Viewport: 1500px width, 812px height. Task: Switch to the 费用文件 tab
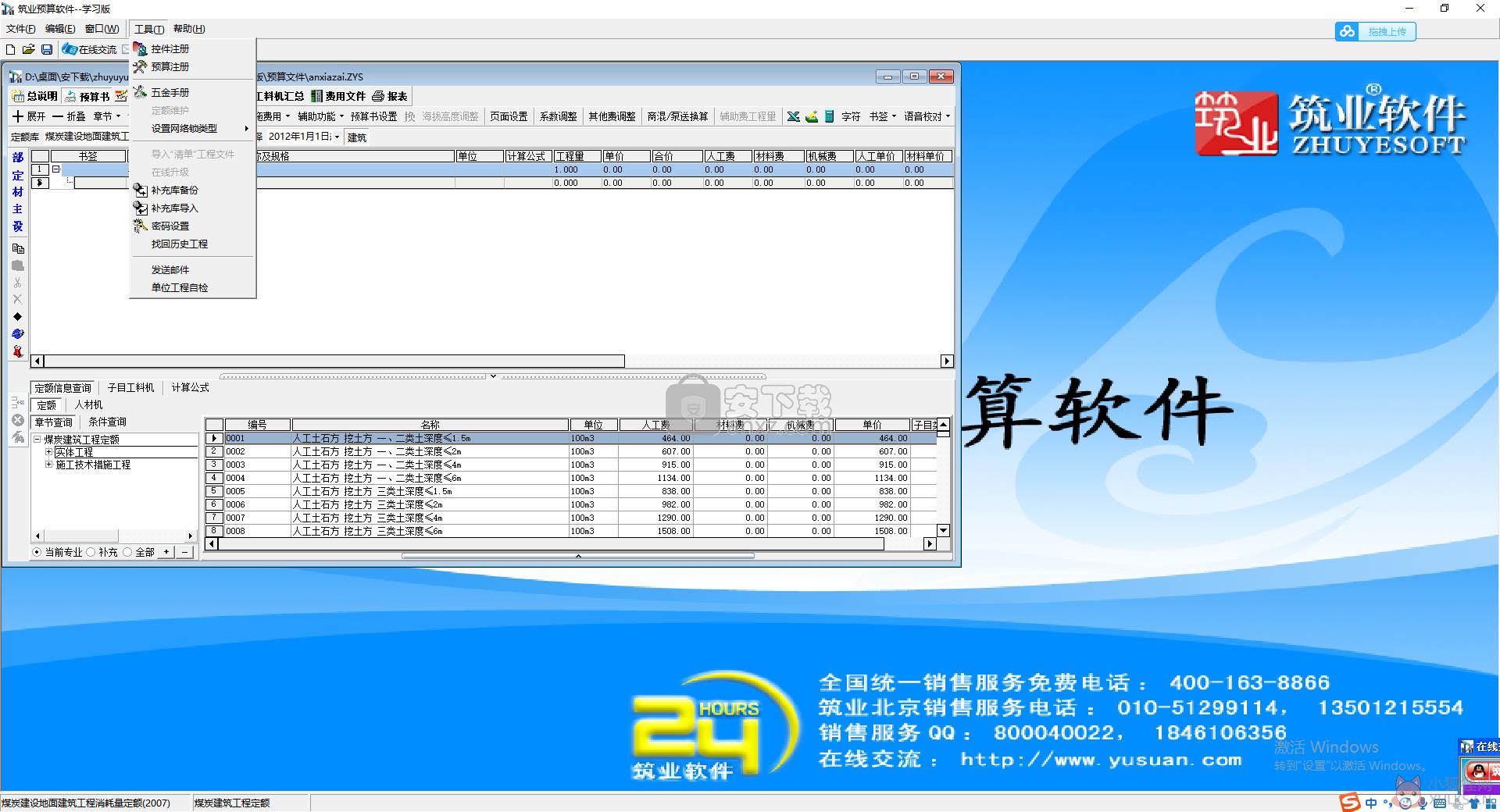click(x=338, y=96)
